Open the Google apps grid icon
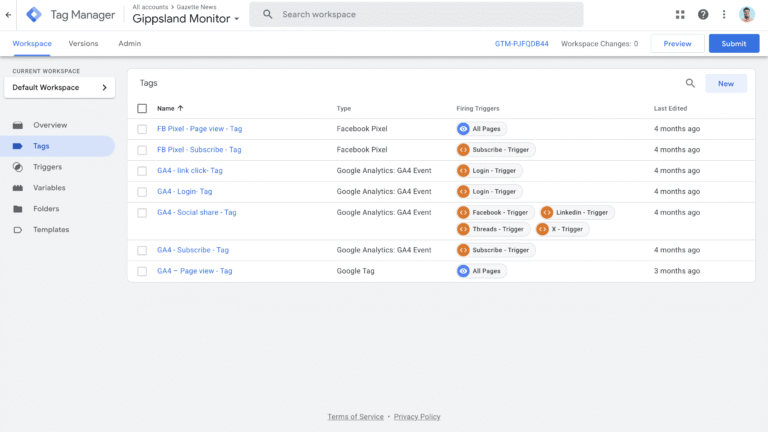Image resolution: width=768 pixels, height=432 pixels. click(680, 14)
